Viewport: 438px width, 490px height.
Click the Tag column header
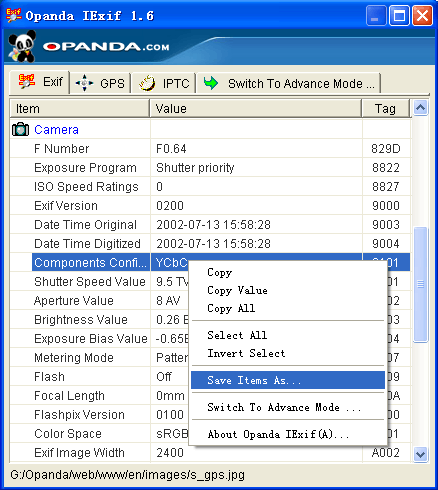pos(386,109)
